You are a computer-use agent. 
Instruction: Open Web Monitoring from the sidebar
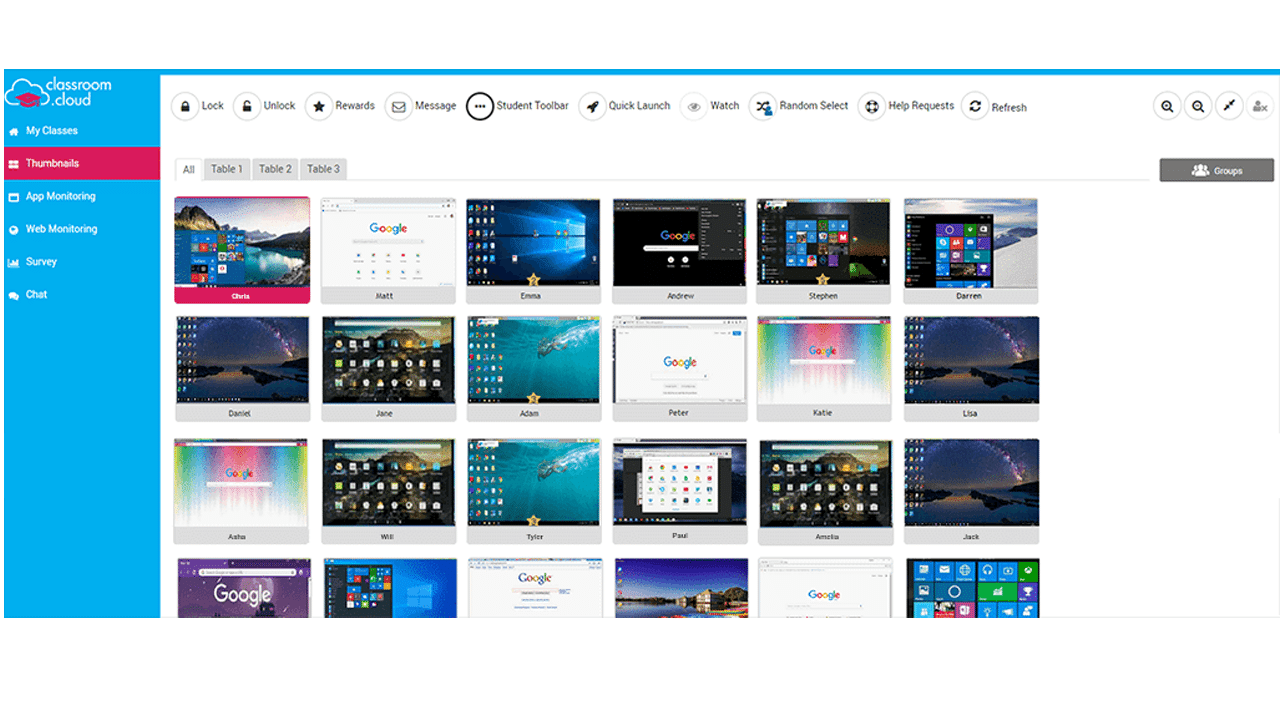pyautogui.click(x=61, y=229)
